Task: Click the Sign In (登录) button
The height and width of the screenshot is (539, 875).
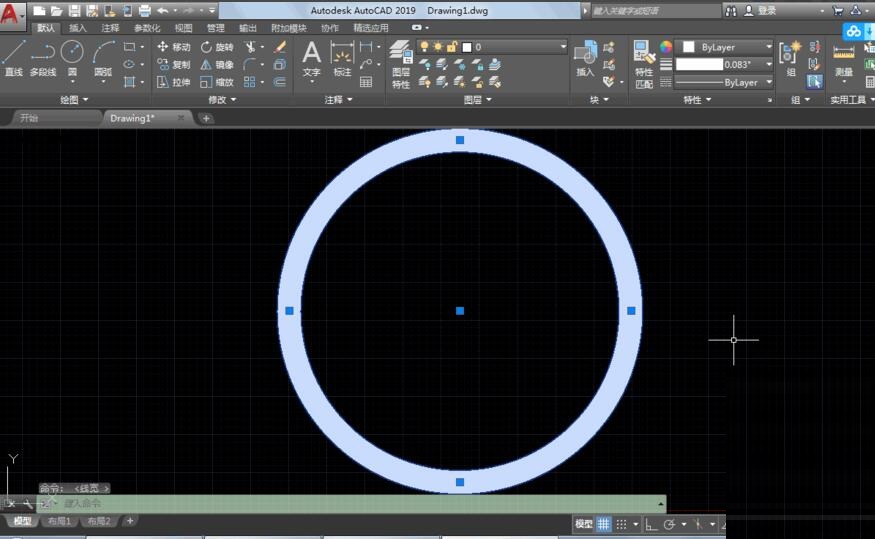Action: coord(761,11)
